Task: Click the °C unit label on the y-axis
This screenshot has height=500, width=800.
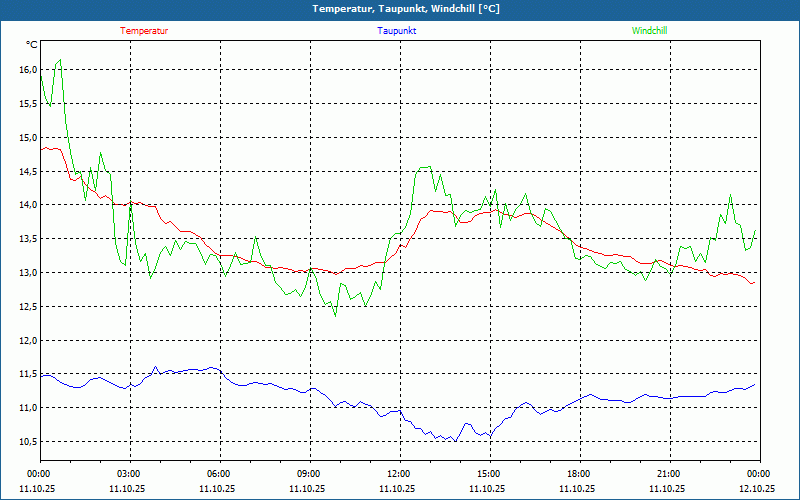Action: tap(32, 45)
